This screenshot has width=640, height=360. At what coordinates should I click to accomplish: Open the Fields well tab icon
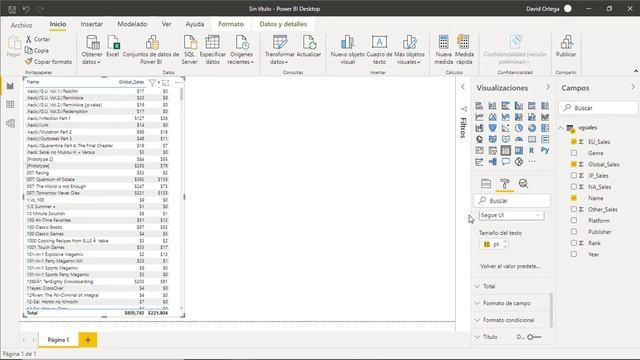[486, 184]
